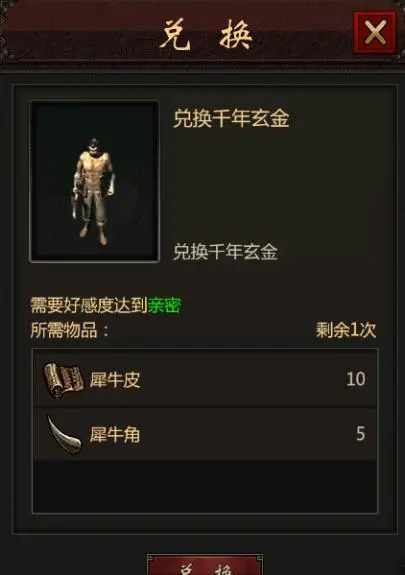Click the NPC character portrait
The height and width of the screenshot is (575, 405).
(94, 181)
